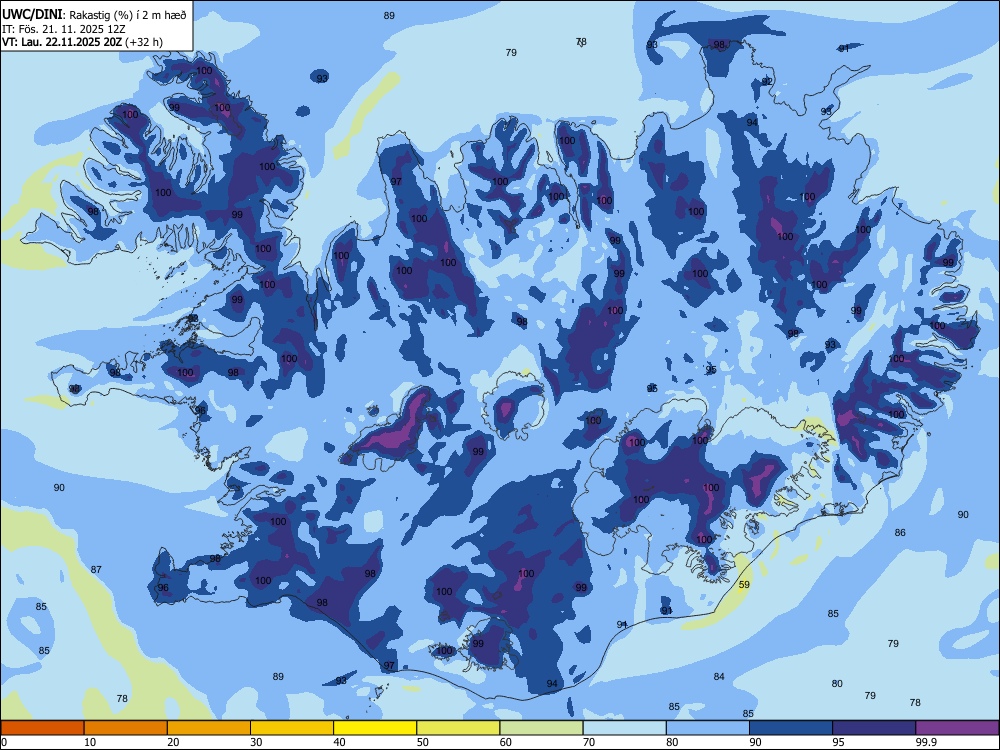Click the title 'UWC/DINI: Rakastig (%) í 2 m hæð'
This screenshot has width=1000, height=750.
point(94,15)
